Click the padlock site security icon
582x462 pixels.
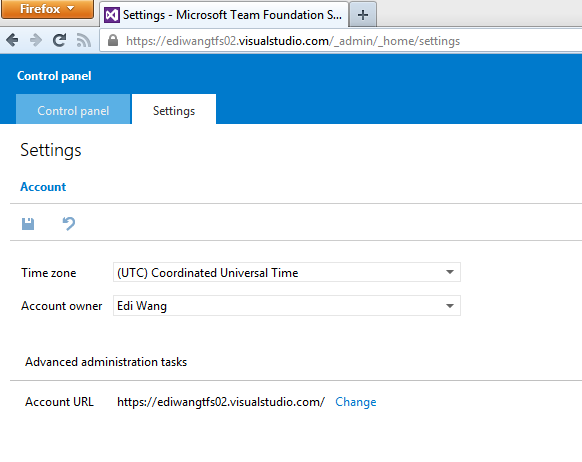[113, 40]
